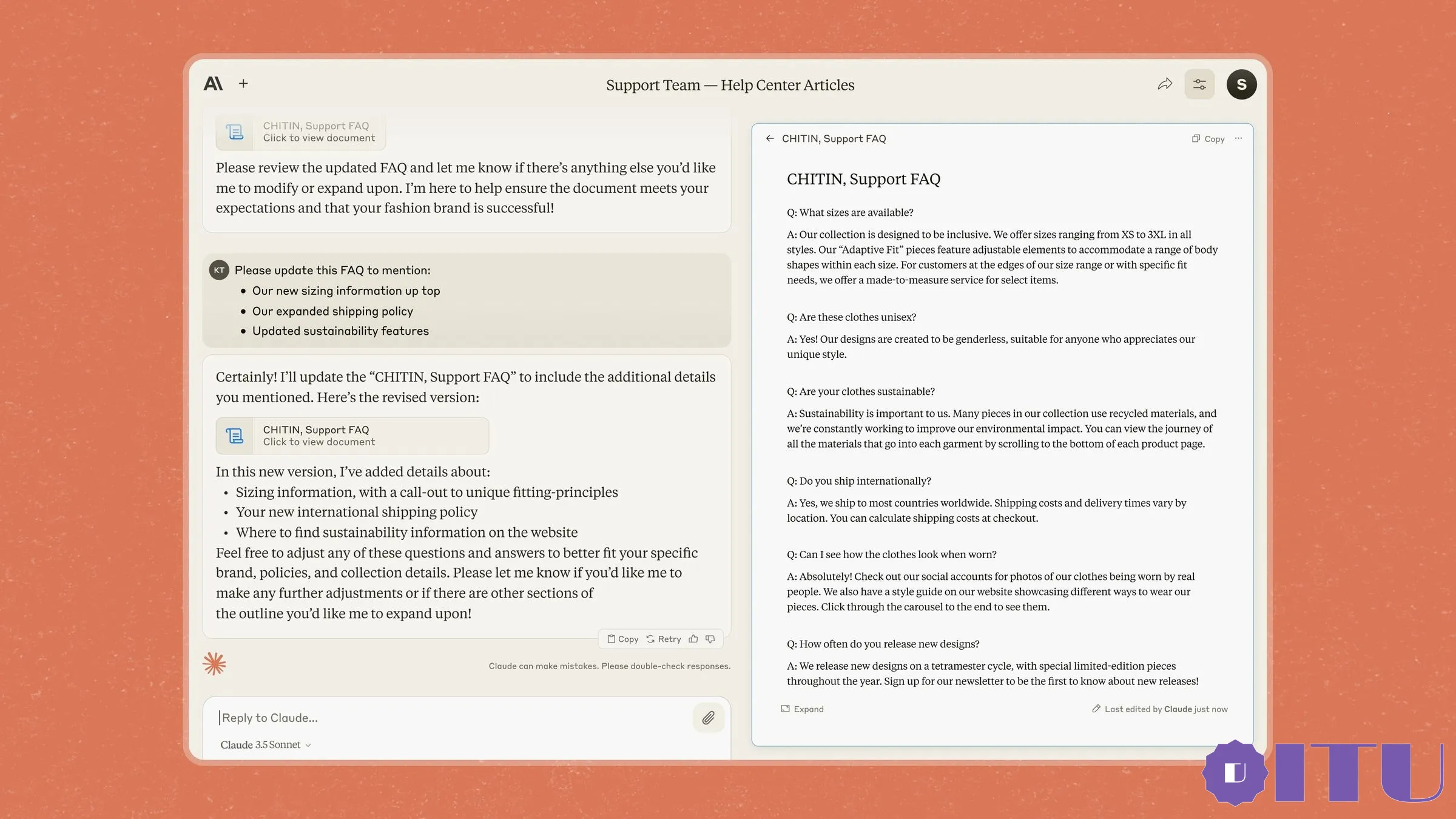Open the revised CHITIN Support FAQ document card
This screenshot has height=819, width=1456.
[x=352, y=436]
